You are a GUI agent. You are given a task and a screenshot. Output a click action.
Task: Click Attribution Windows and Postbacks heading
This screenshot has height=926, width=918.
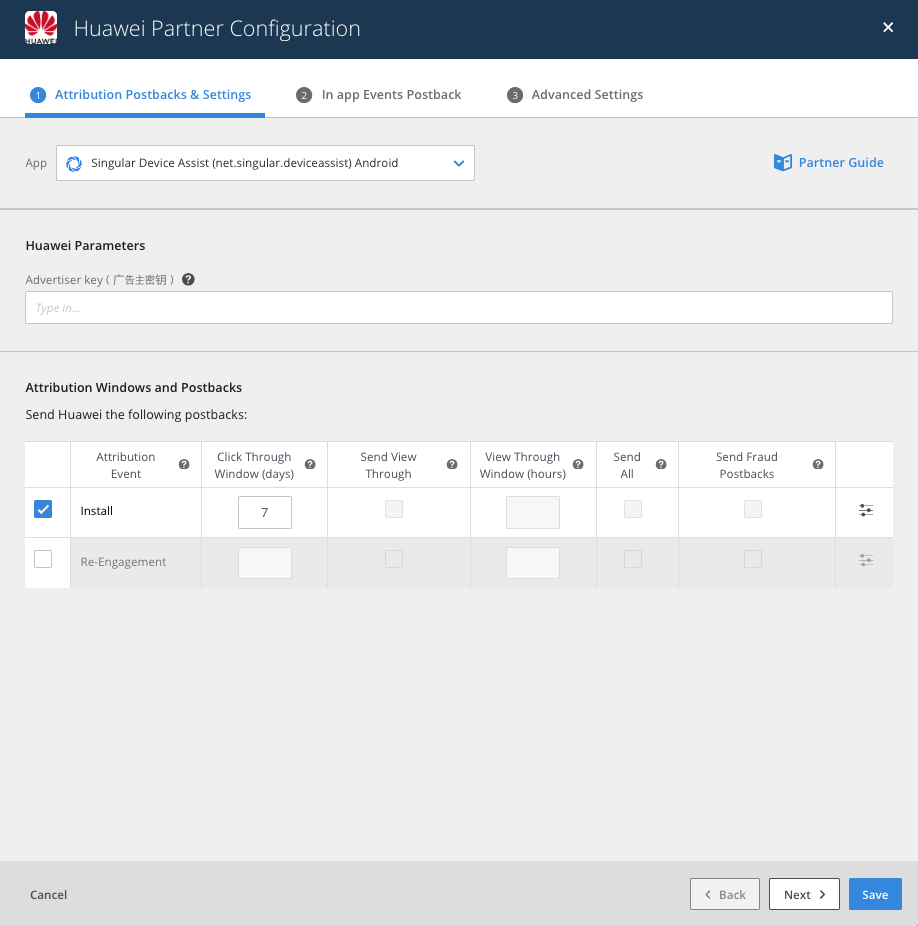[134, 387]
